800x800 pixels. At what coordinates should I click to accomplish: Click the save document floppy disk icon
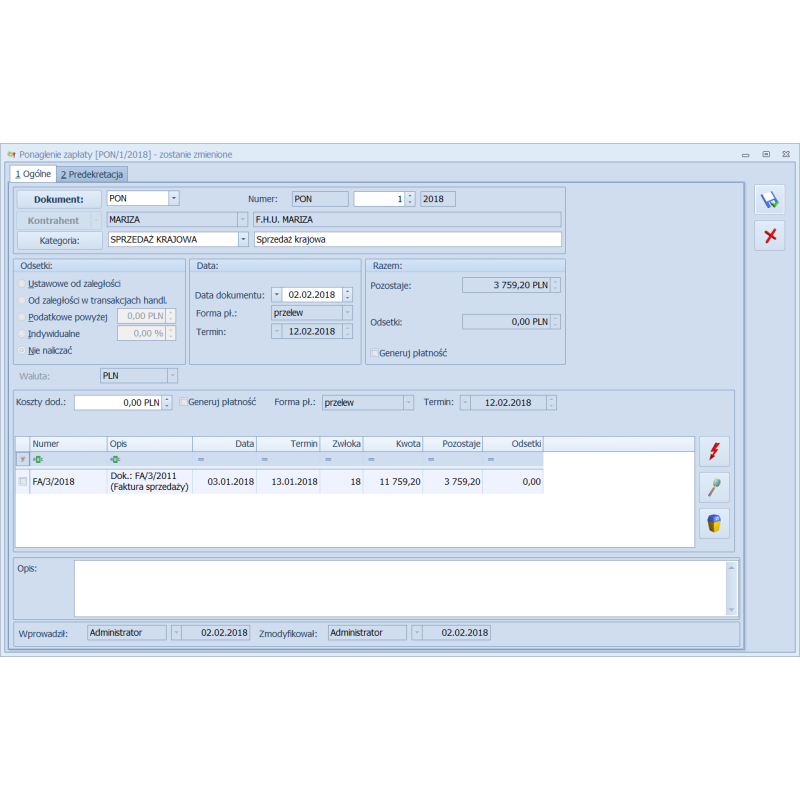769,200
